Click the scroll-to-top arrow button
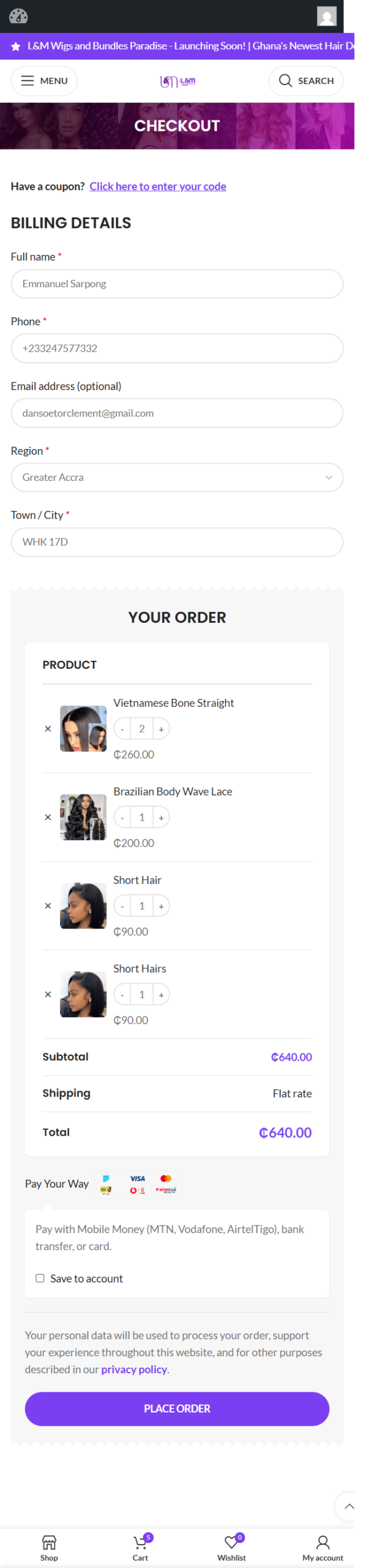 point(349,1506)
